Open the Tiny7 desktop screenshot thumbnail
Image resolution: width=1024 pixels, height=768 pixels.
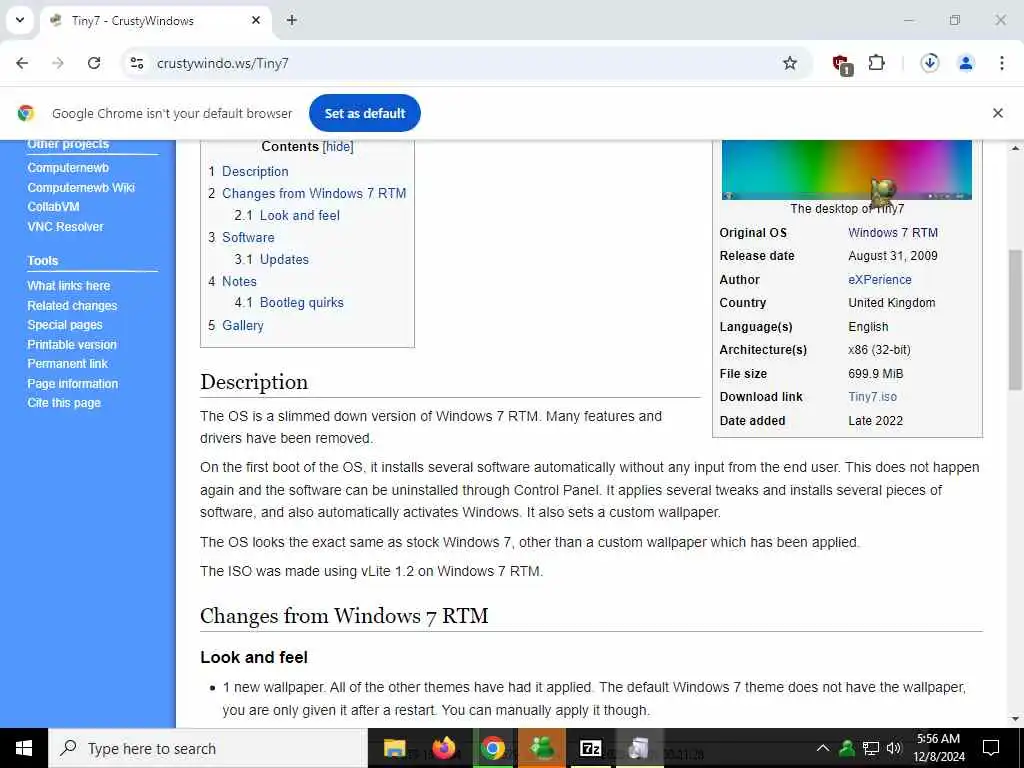(846, 170)
